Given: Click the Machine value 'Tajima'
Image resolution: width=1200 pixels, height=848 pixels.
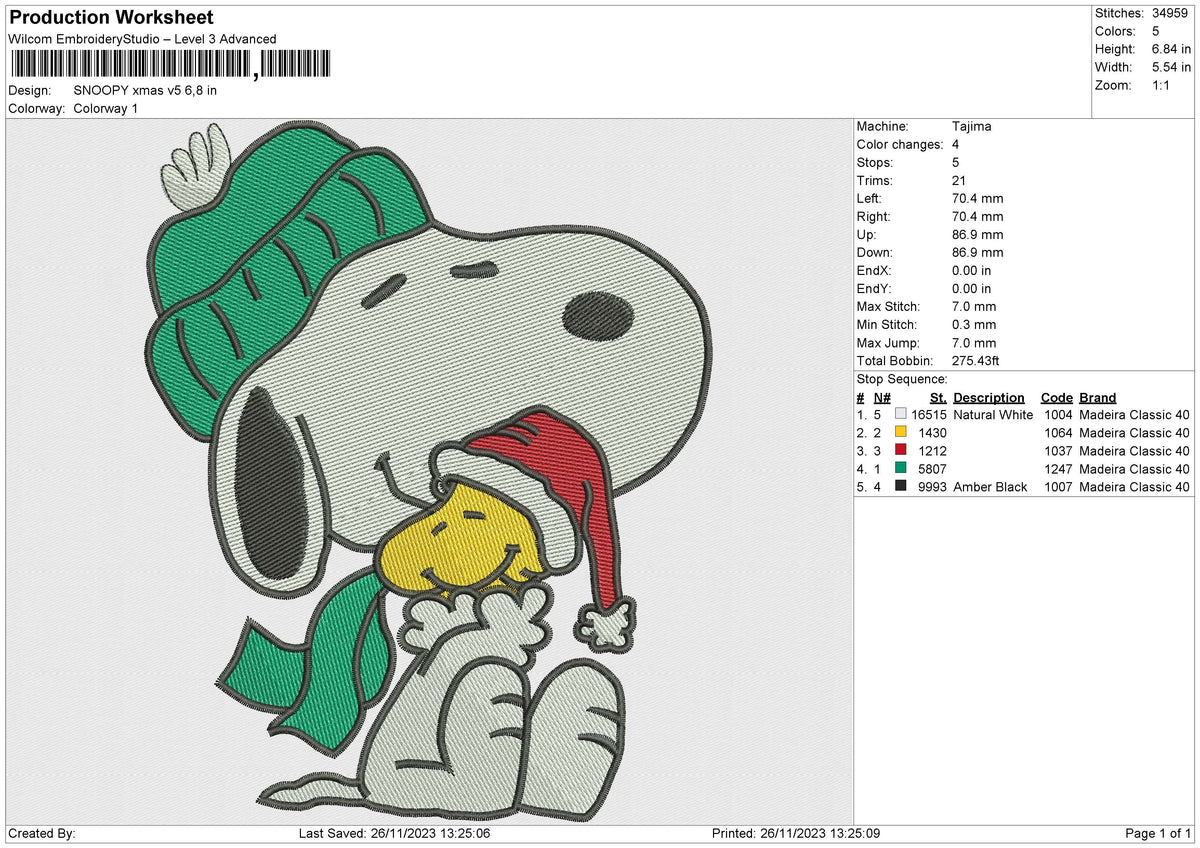Looking at the screenshot, I should 972,127.
